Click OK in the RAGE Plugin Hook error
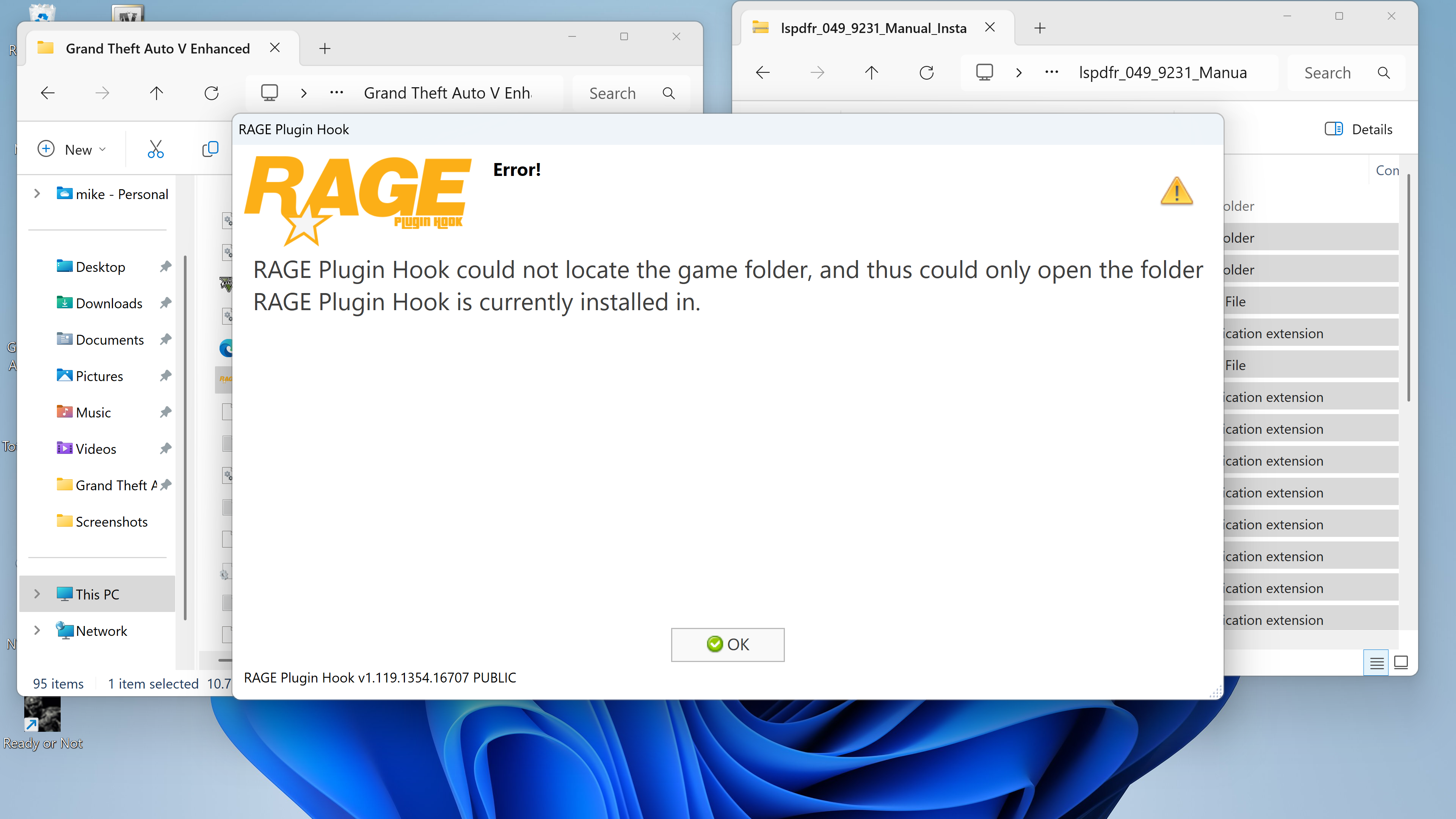The height and width of the screenshot is (819, 1456). coord(728,644)
